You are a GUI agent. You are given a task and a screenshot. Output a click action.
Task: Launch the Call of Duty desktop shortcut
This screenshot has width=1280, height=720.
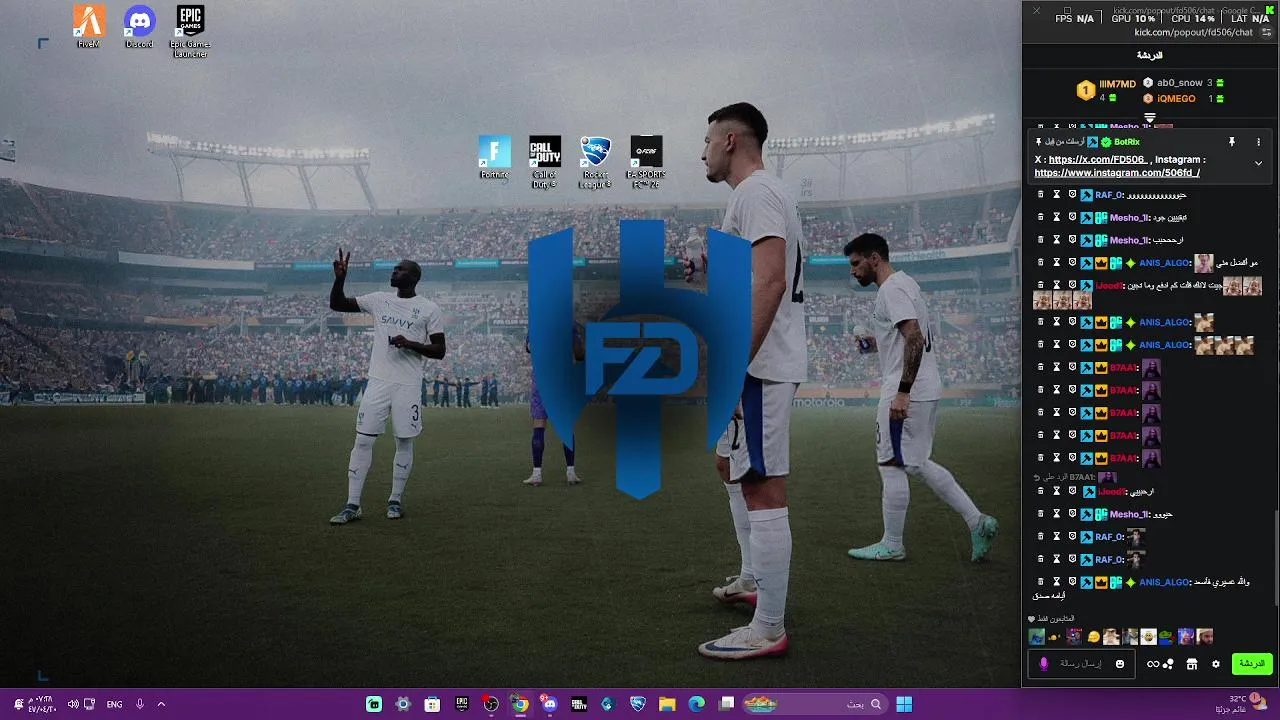point(545,162)
